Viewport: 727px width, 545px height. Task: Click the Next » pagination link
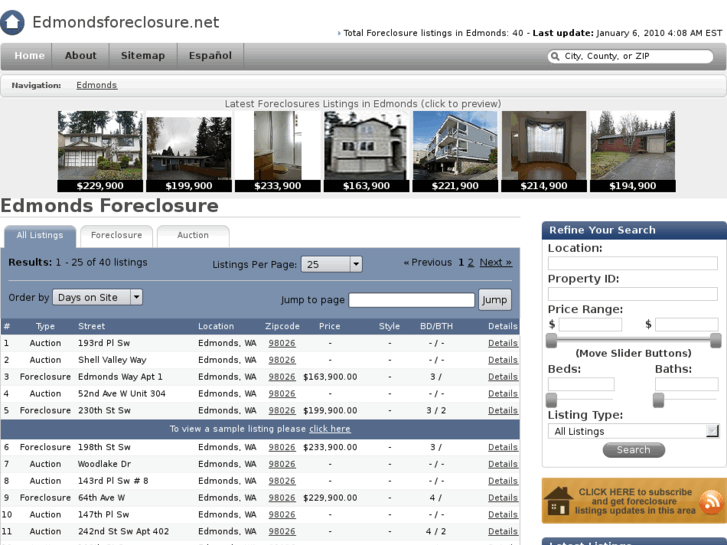(496, 263)
